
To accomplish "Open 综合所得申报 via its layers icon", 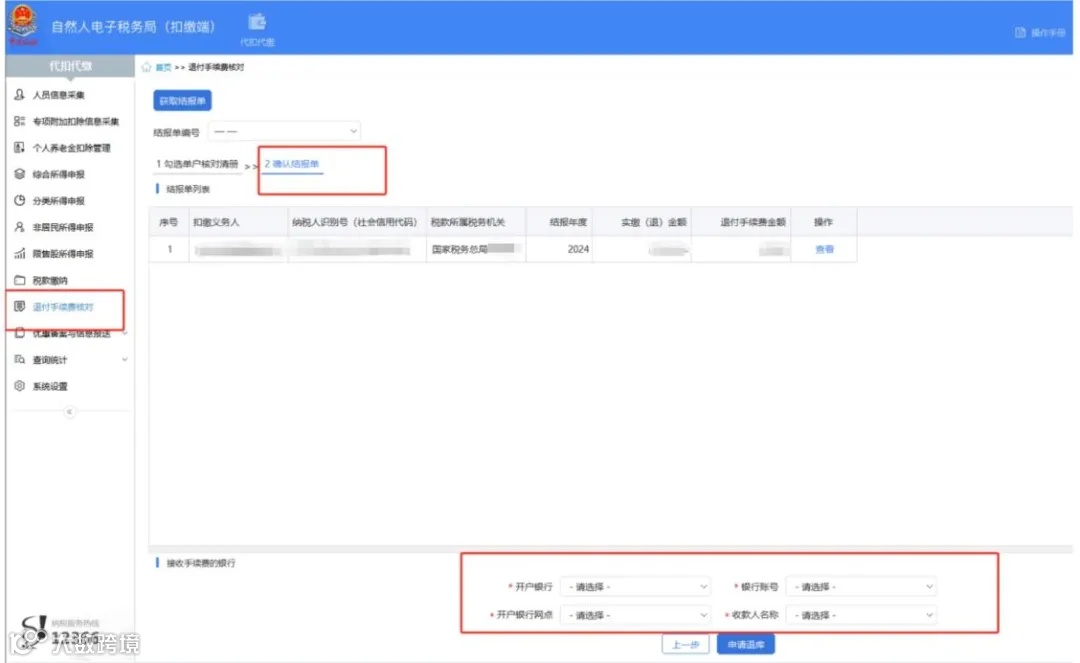I will (x=19, y=174).
